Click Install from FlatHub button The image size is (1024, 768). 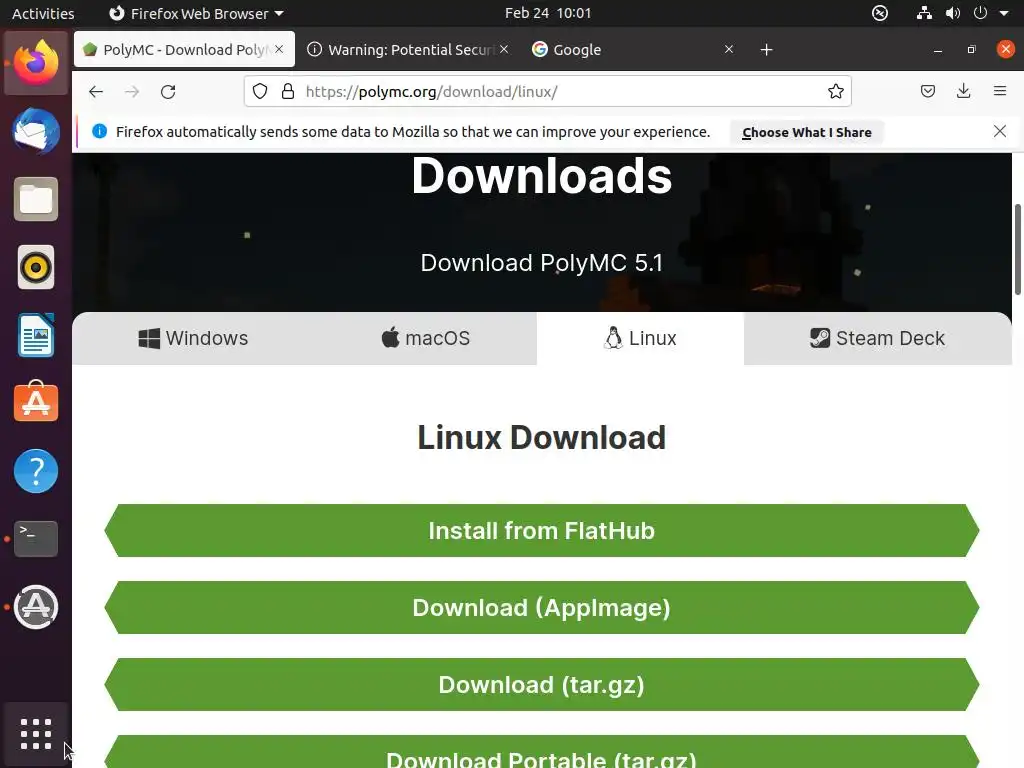point(541,530)
